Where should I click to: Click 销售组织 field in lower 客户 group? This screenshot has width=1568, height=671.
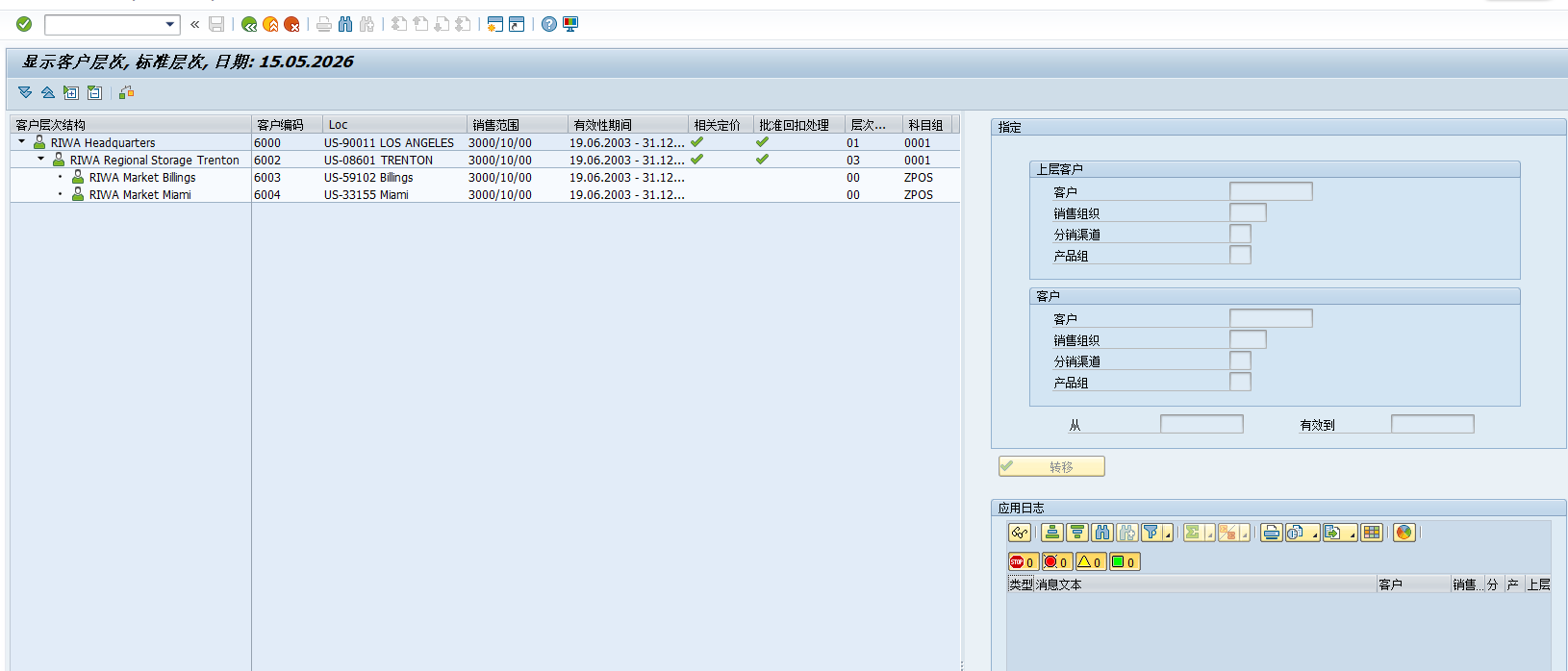coord(1248,339)
